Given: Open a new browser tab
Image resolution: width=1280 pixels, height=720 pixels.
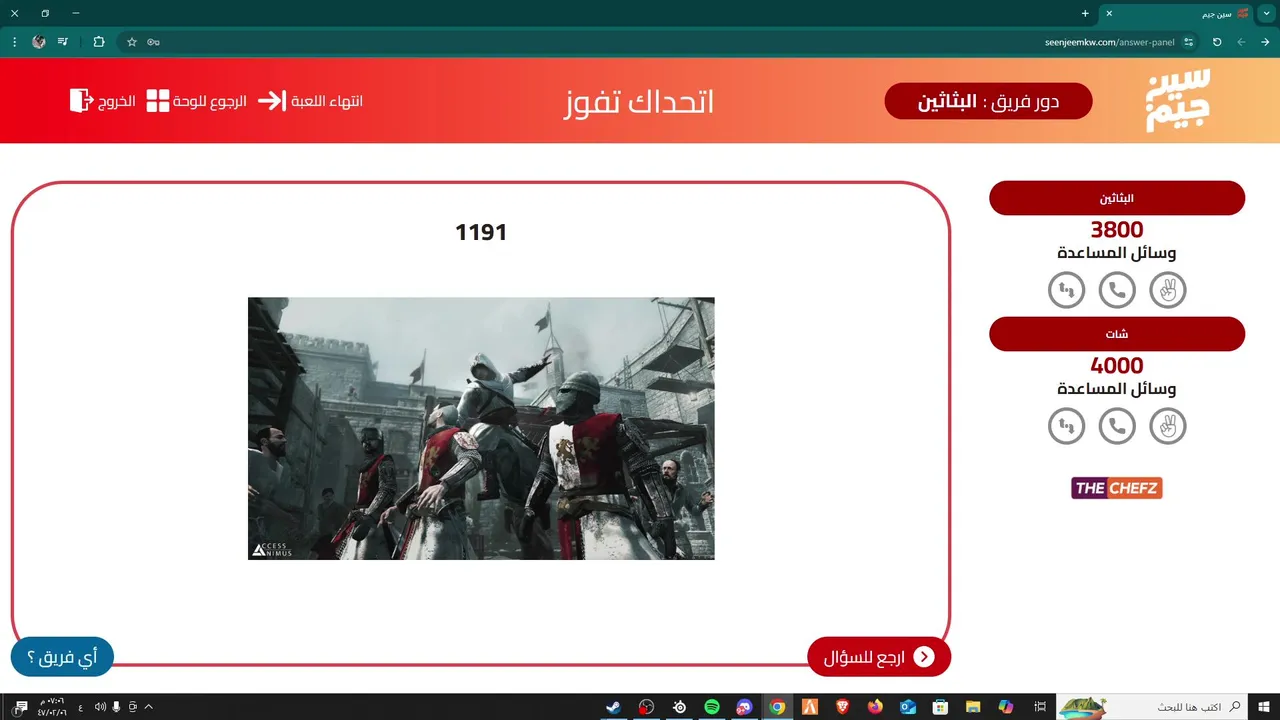Looking at the screenshot, I should (1085, 13).
